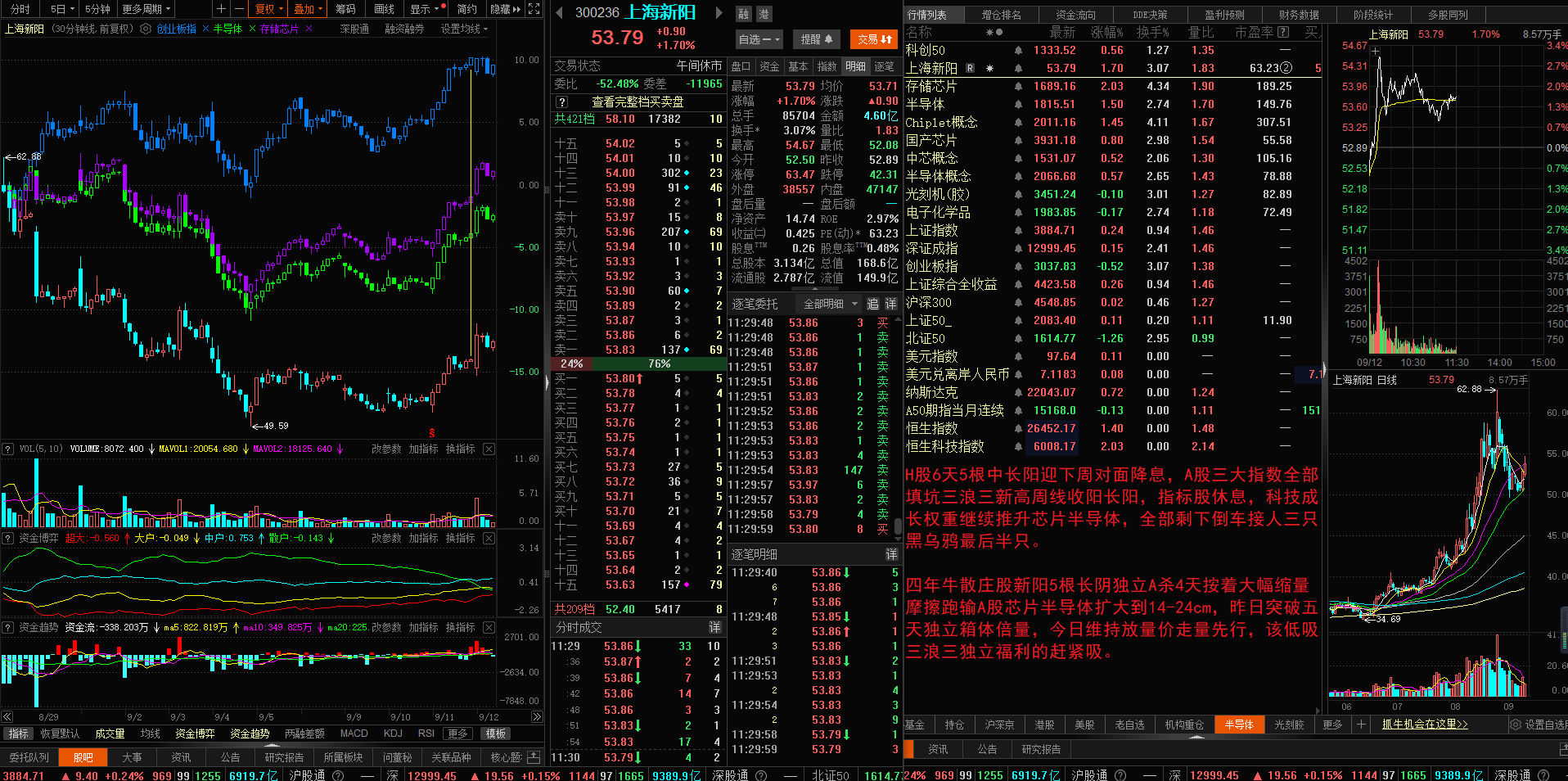1568x781 pixels.
Task: Click pop-out icon at bottom tab bar
Action: pos(534,757)
